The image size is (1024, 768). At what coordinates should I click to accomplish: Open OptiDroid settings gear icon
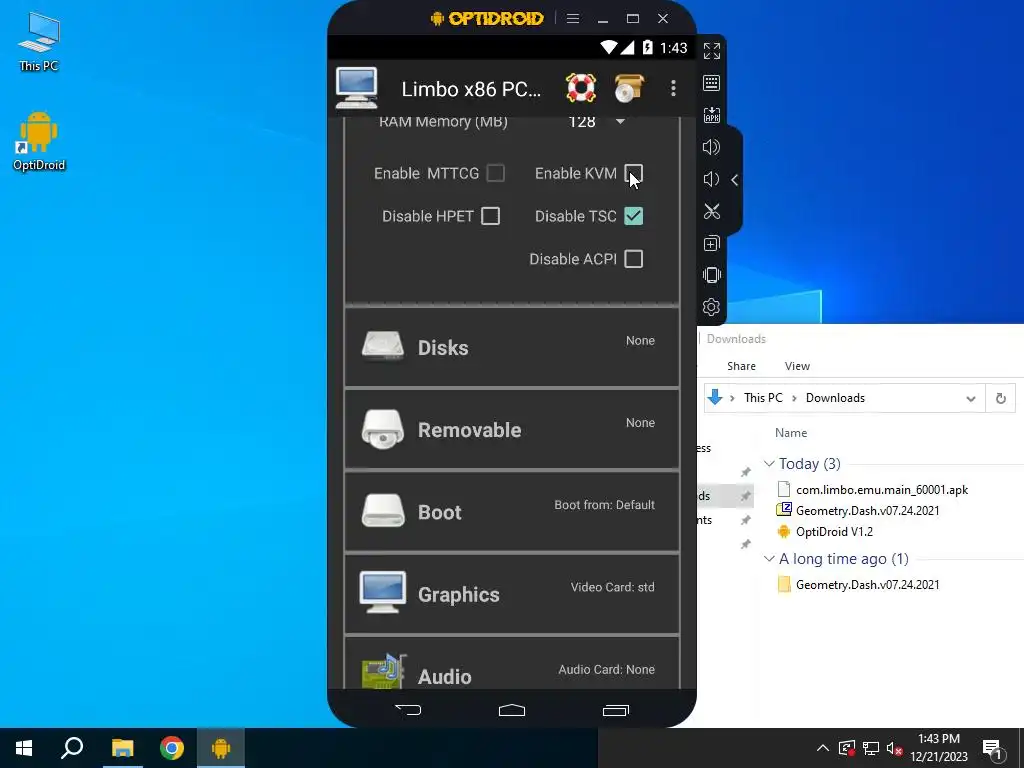pyautogui.click(x=711, y=307)
